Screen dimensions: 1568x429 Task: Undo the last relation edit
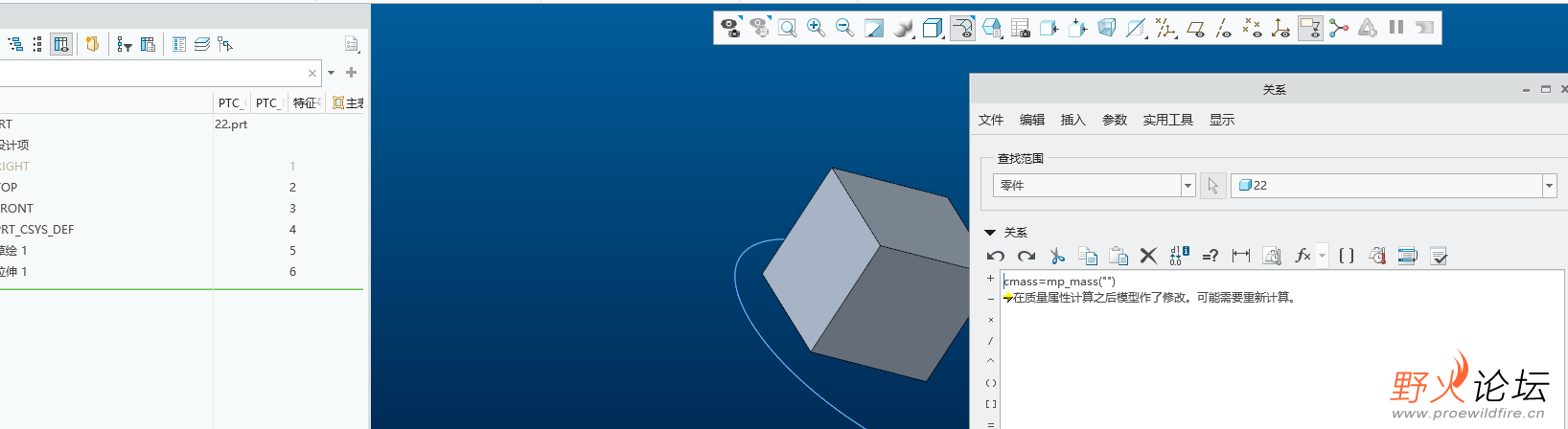(996, 256)
